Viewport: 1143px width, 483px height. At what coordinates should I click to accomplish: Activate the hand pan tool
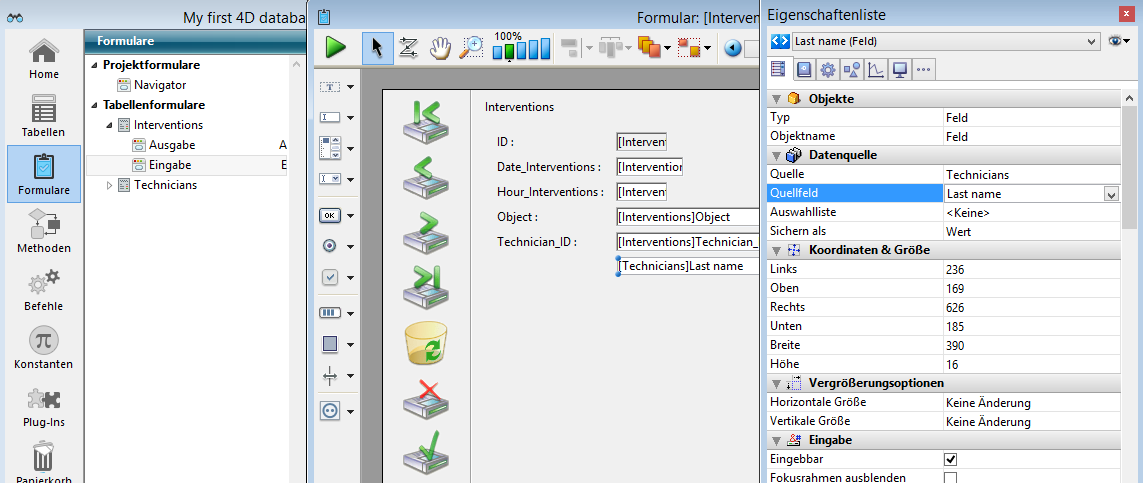tap(440, 47)
